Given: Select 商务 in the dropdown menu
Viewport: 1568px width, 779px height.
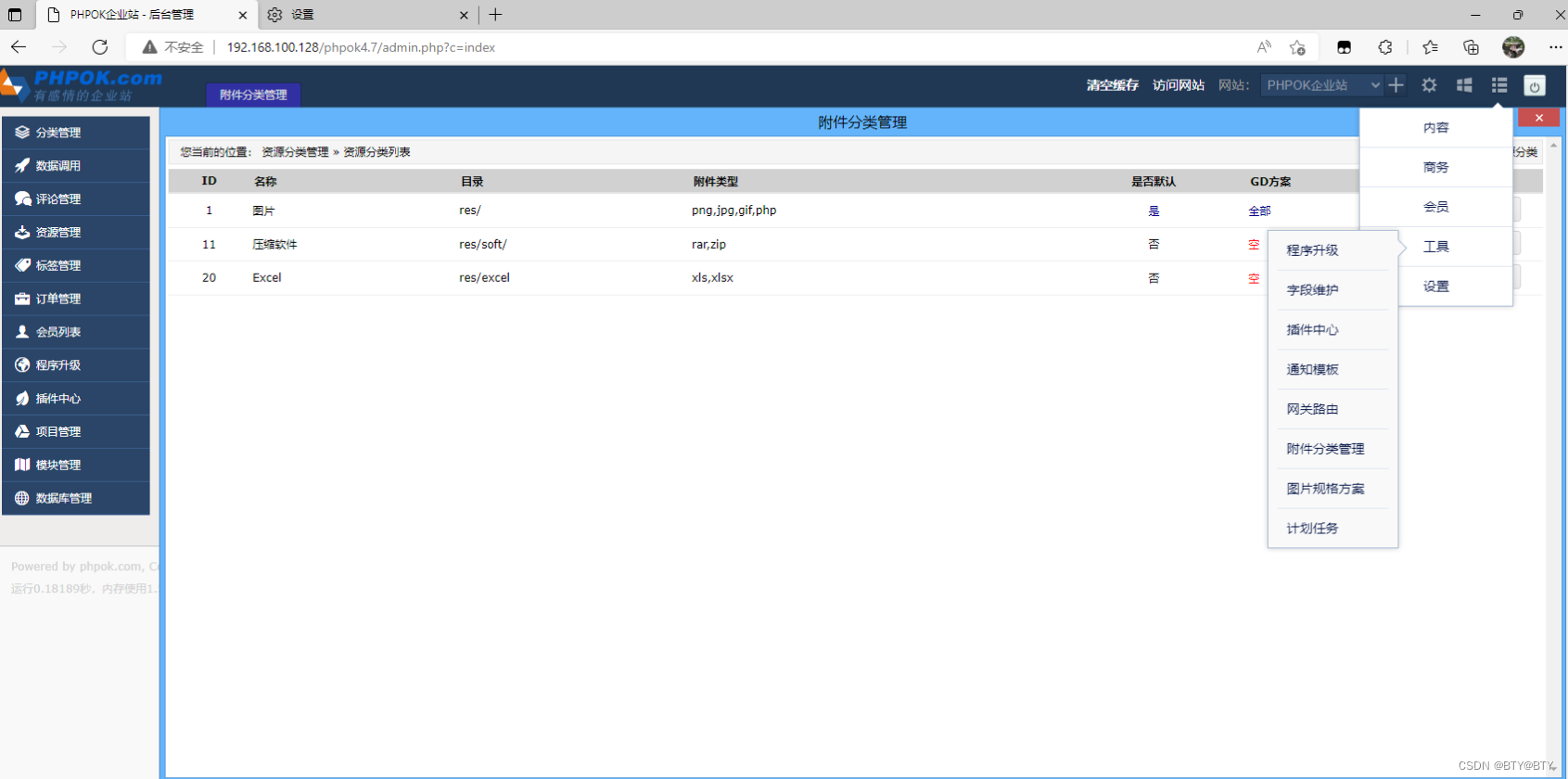Looking at the screenshot, I should [1435, 168].
